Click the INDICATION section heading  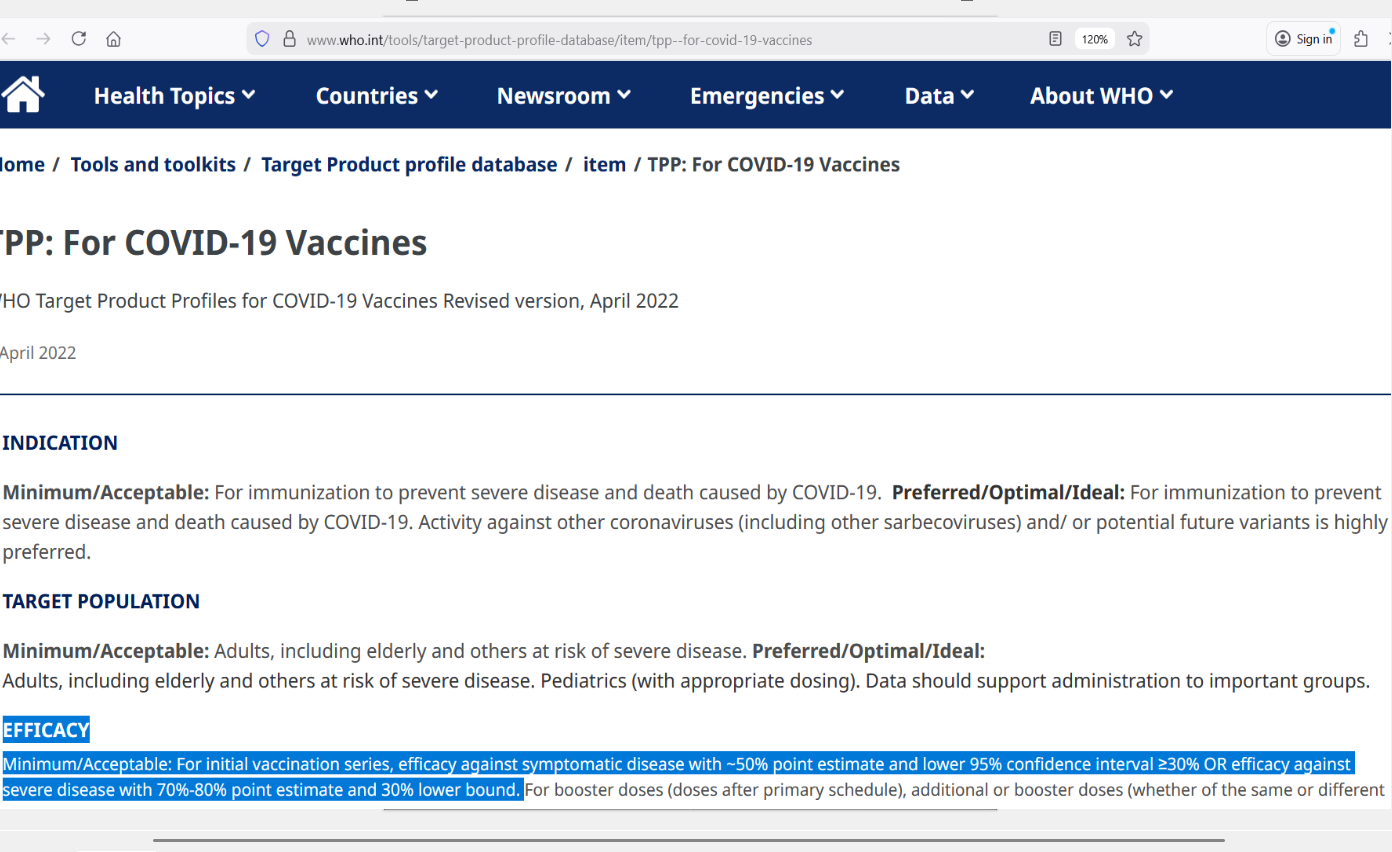pyautogui.click(x=60, y=443)
